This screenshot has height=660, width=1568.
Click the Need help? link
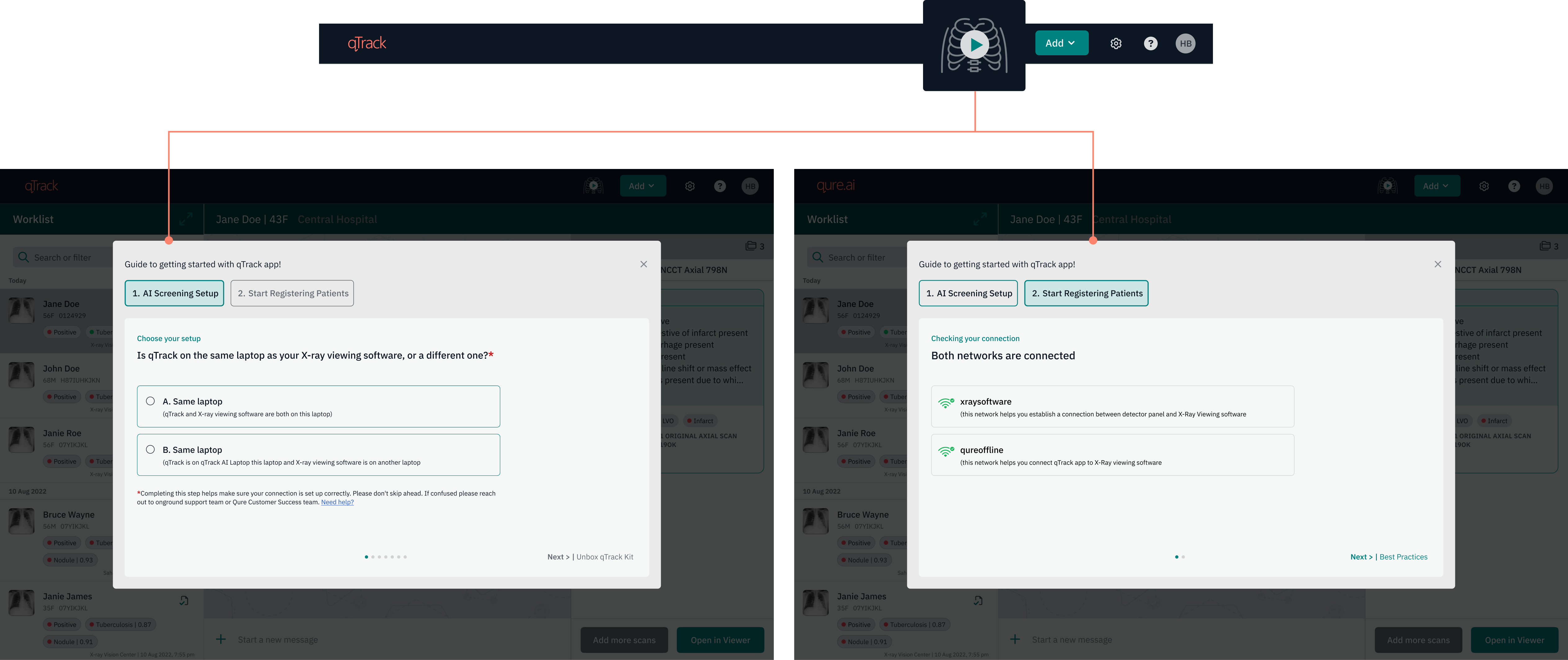click(x=337, y=502)
